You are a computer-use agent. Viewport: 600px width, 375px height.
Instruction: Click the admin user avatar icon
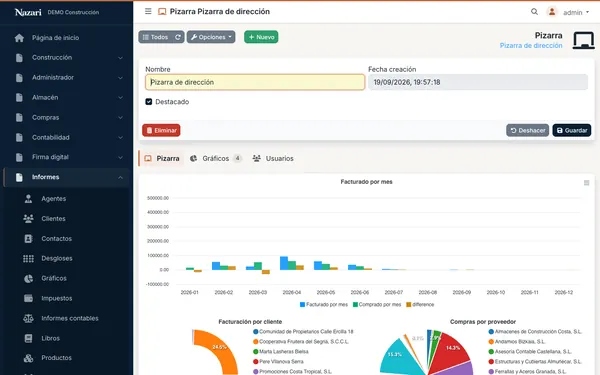(x=552, y=12)
